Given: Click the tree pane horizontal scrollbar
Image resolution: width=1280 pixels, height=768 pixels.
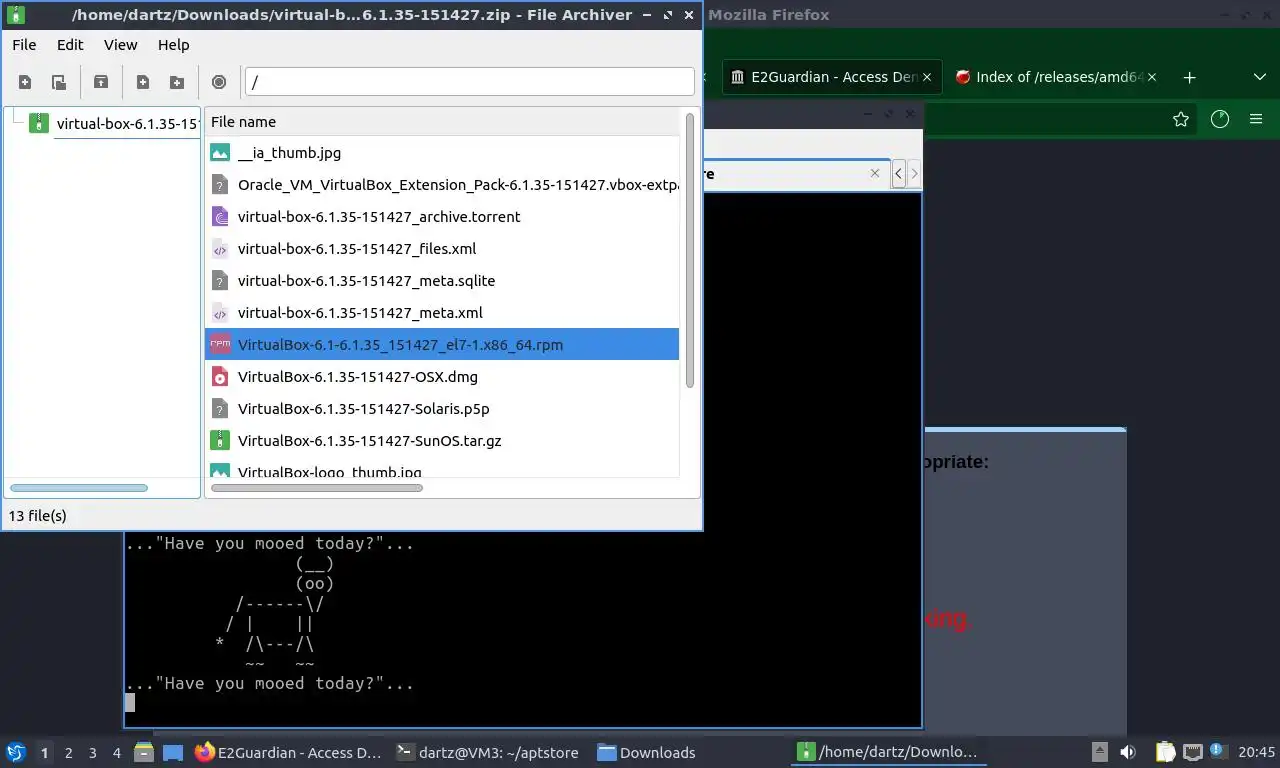Looking at the screenshot, I should [78, 488].
